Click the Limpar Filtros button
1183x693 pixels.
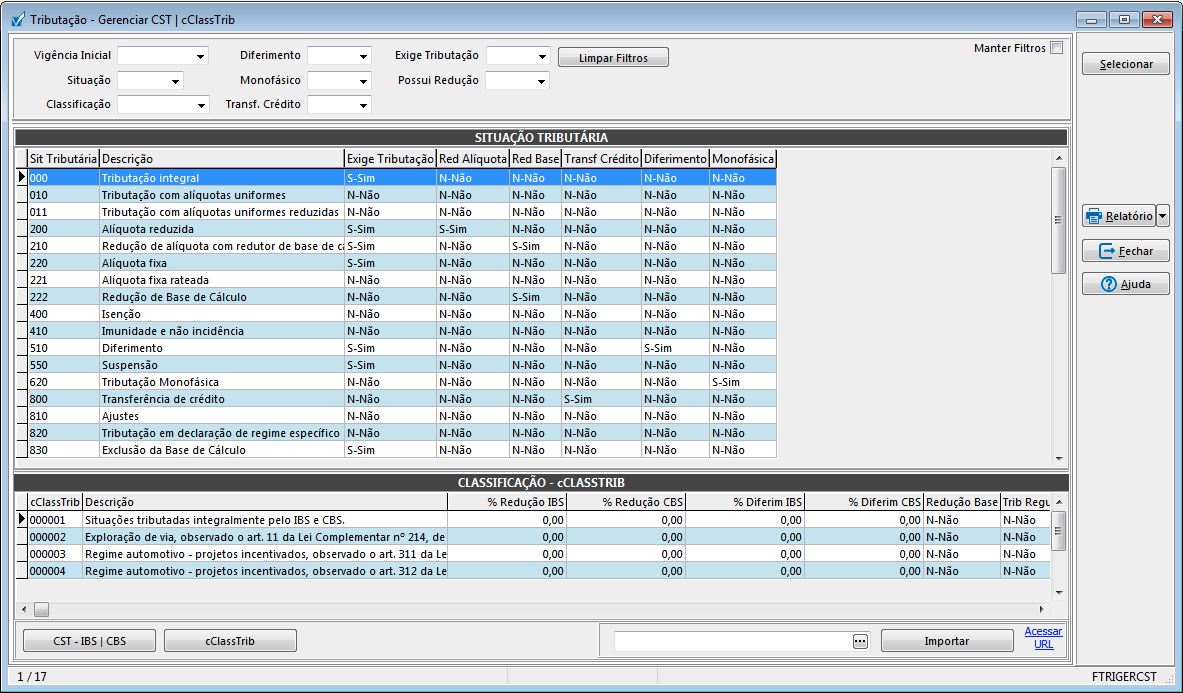[613, 58]
